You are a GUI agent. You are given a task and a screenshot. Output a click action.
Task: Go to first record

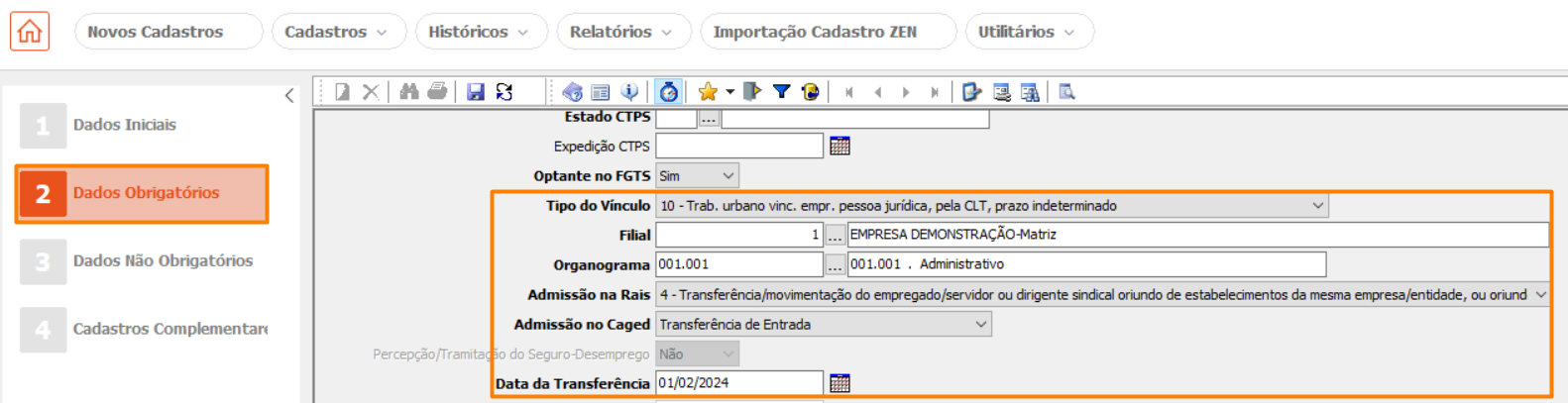tap(849, 92)
